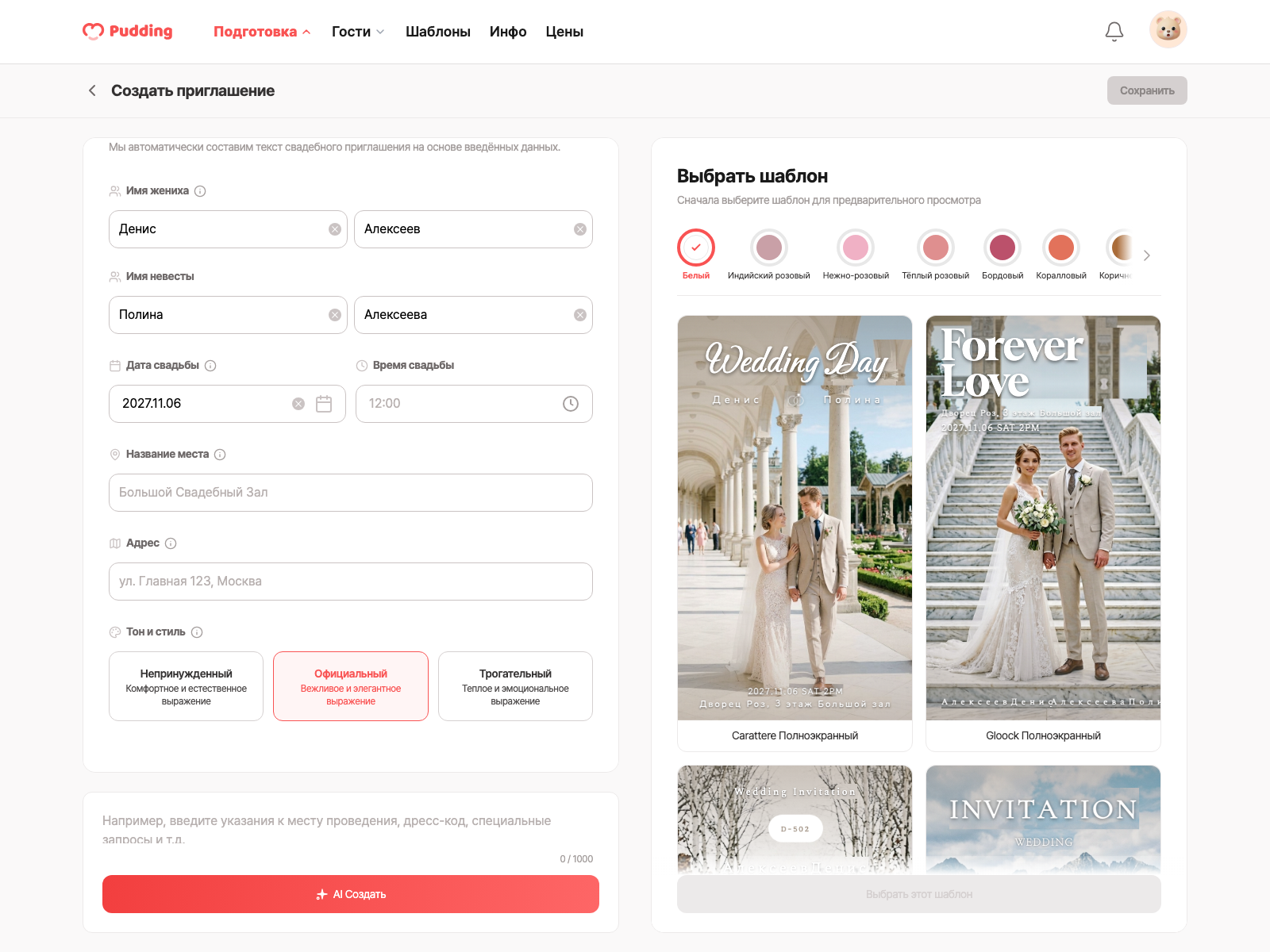The height and width of the screenshot is (952, 1270).
Task: Focus the groom first name field Денис
Action: pyautogui.click(x=228, y=229)
